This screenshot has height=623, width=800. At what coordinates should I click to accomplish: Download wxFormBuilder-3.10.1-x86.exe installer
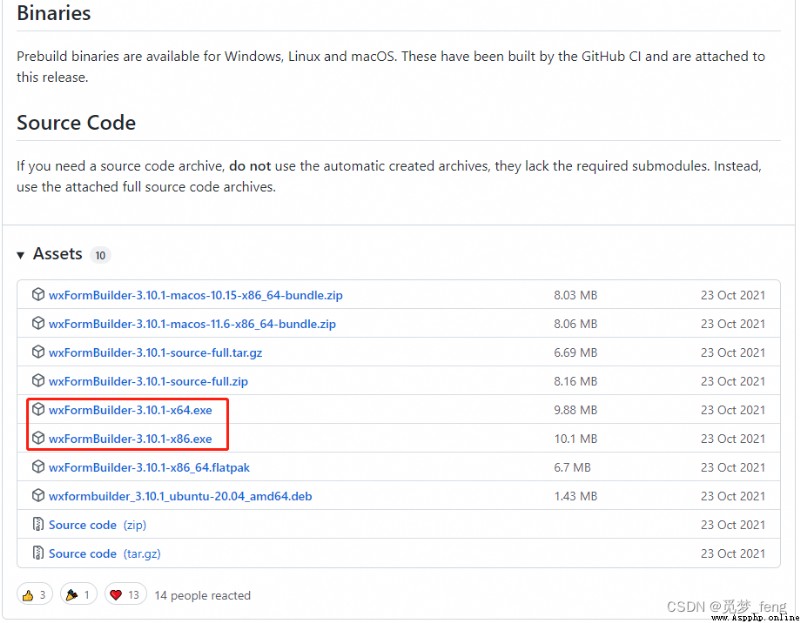tap(130, 439)
